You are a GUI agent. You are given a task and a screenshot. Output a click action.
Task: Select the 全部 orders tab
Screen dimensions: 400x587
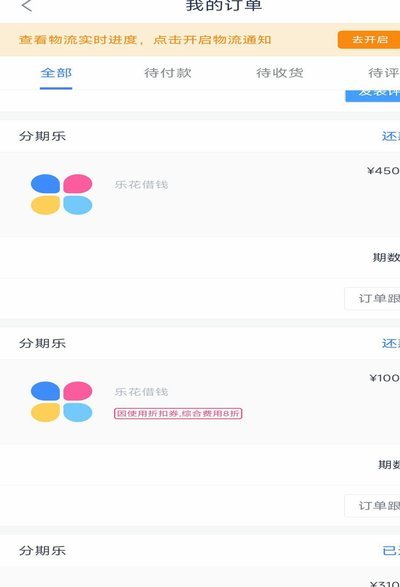click(x=56, y=73)
